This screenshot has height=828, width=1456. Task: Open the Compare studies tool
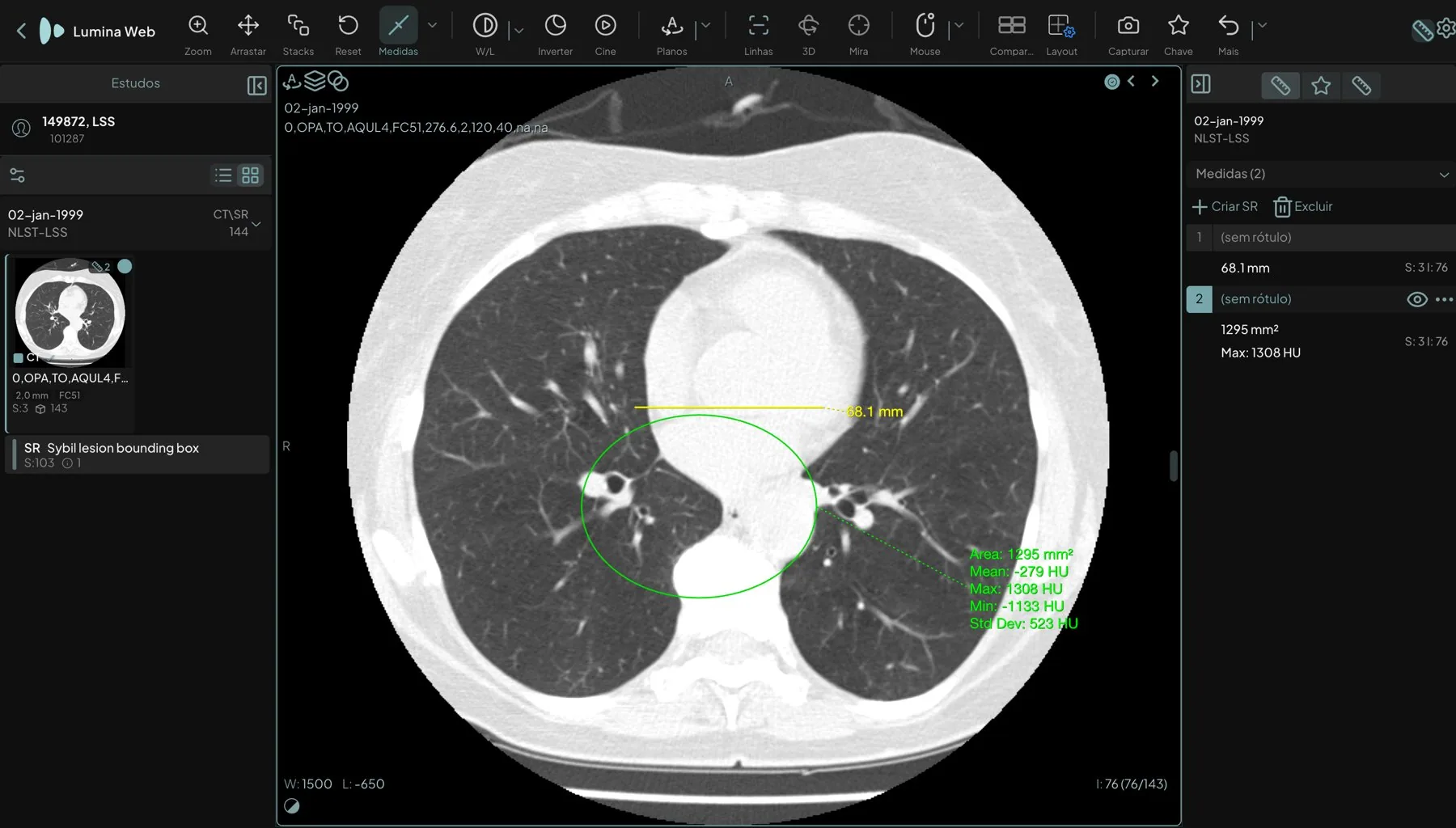1011,33
